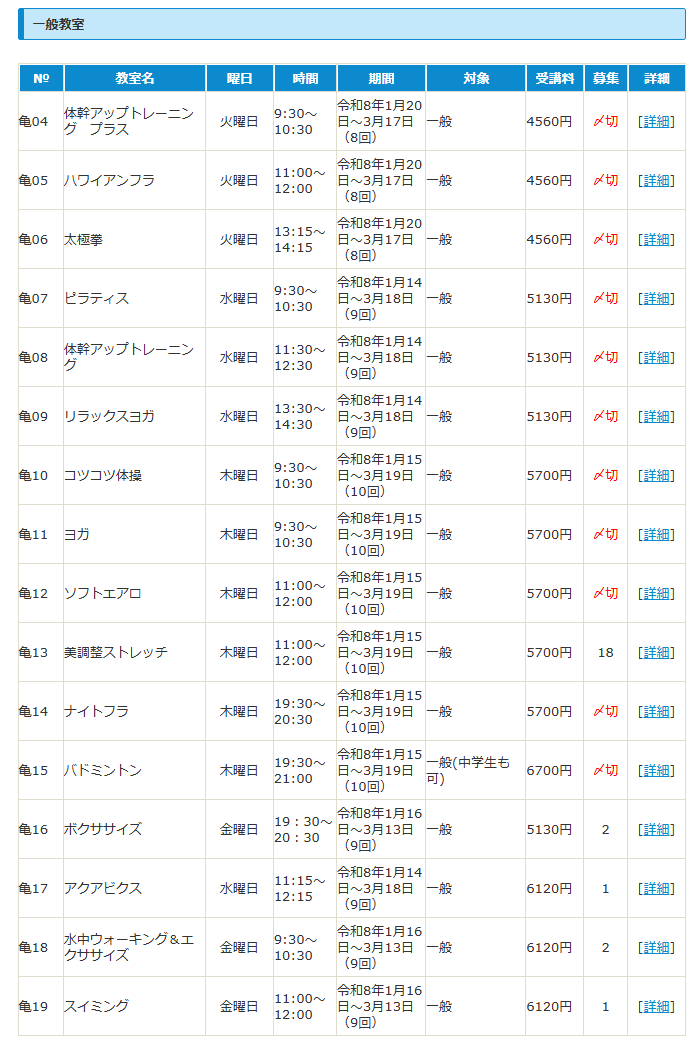Click the 〆切 mark for ソフトエアロ
Image resolution: width=700 pixels, height=1044 pixels.
[605, 594]
